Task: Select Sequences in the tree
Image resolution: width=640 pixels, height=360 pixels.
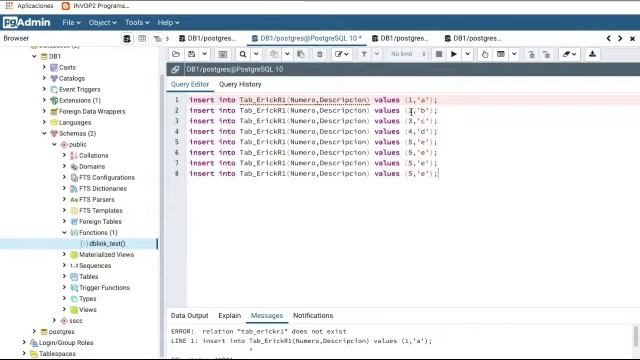Action: [x=95, y=266]
